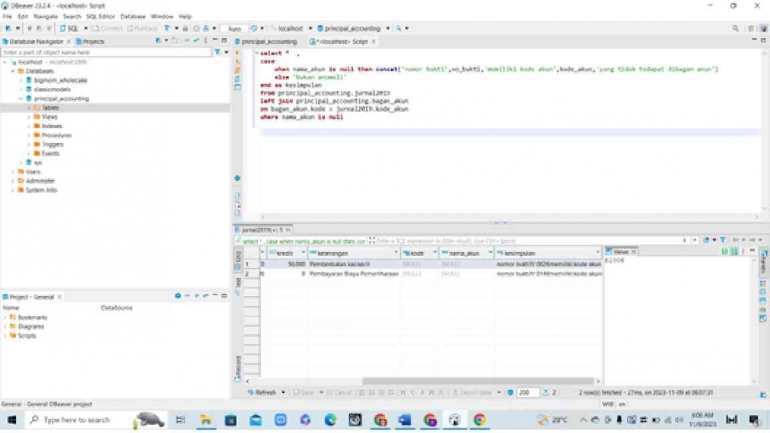Focus the object name filter field

pos(106,52)
